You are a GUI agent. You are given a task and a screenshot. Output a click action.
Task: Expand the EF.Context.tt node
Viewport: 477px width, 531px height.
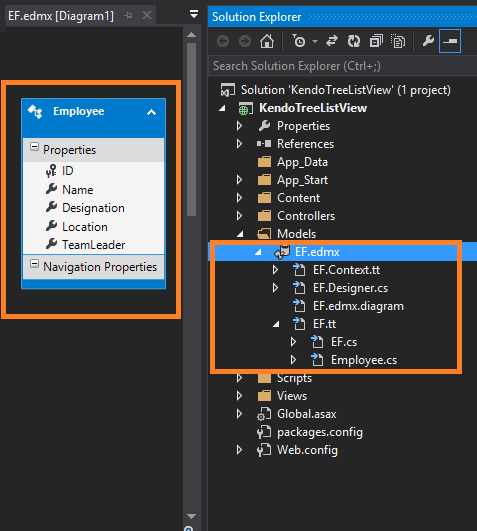pos(275,270)
